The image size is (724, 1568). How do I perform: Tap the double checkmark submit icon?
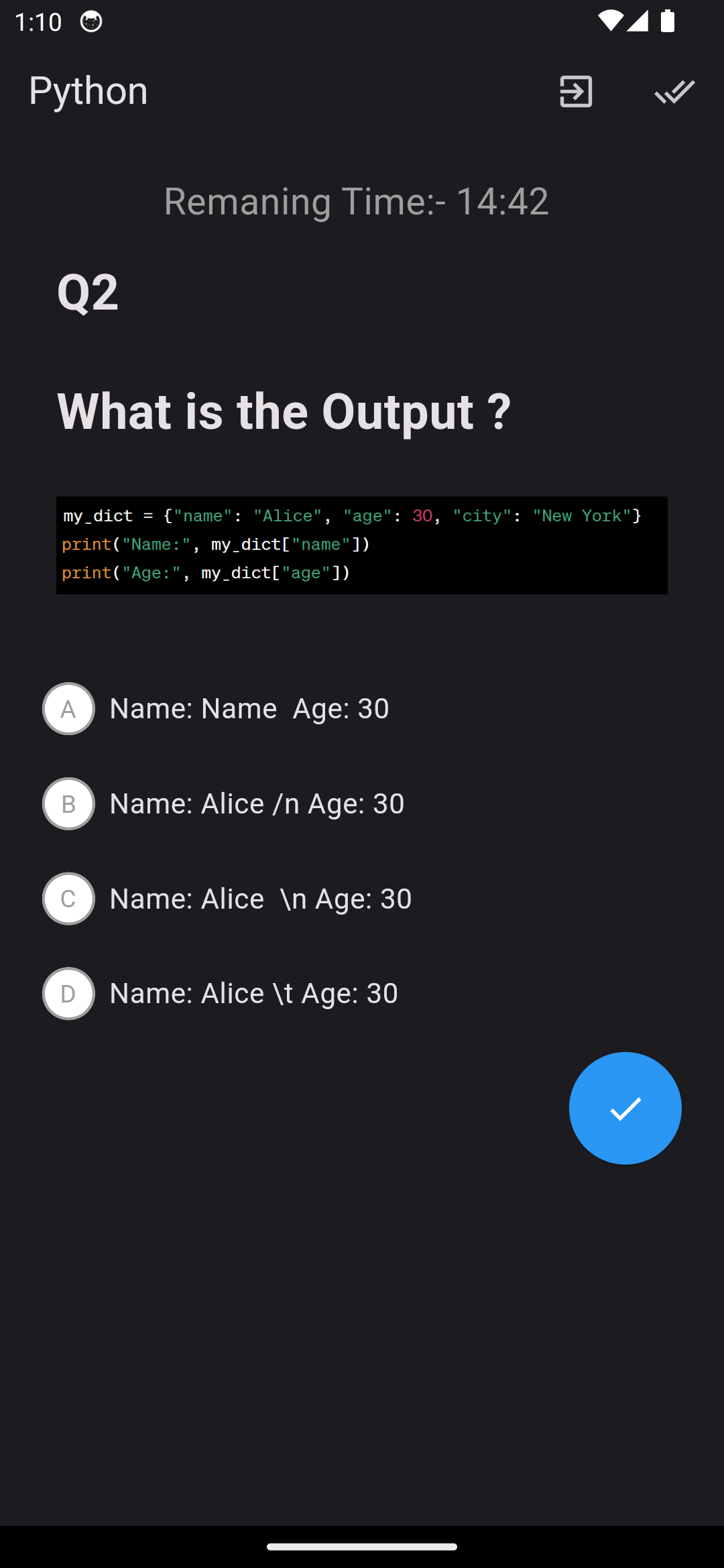[x=674, y=91]
